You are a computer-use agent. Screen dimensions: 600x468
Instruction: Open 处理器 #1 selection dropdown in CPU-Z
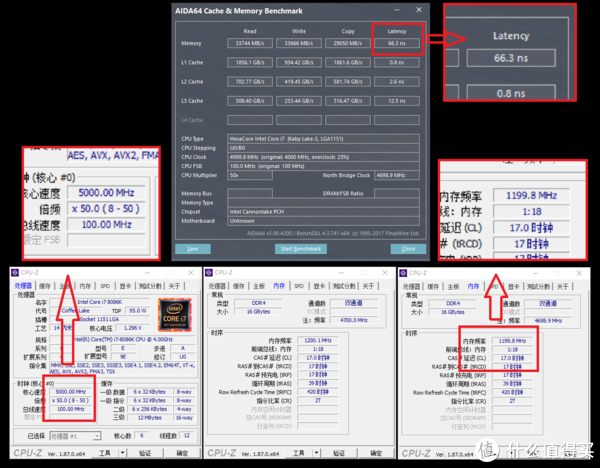(x=75, y=436)
